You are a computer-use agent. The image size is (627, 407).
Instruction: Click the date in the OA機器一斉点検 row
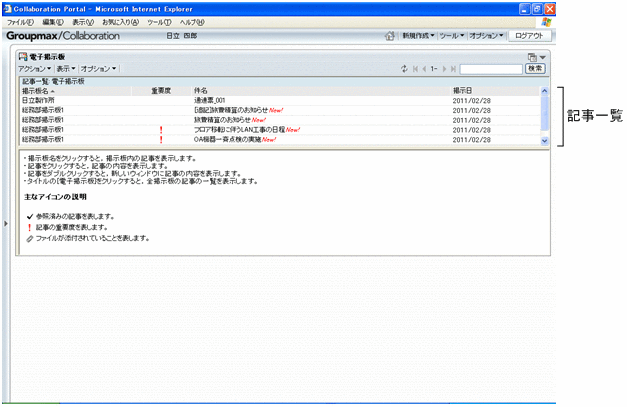471,140
